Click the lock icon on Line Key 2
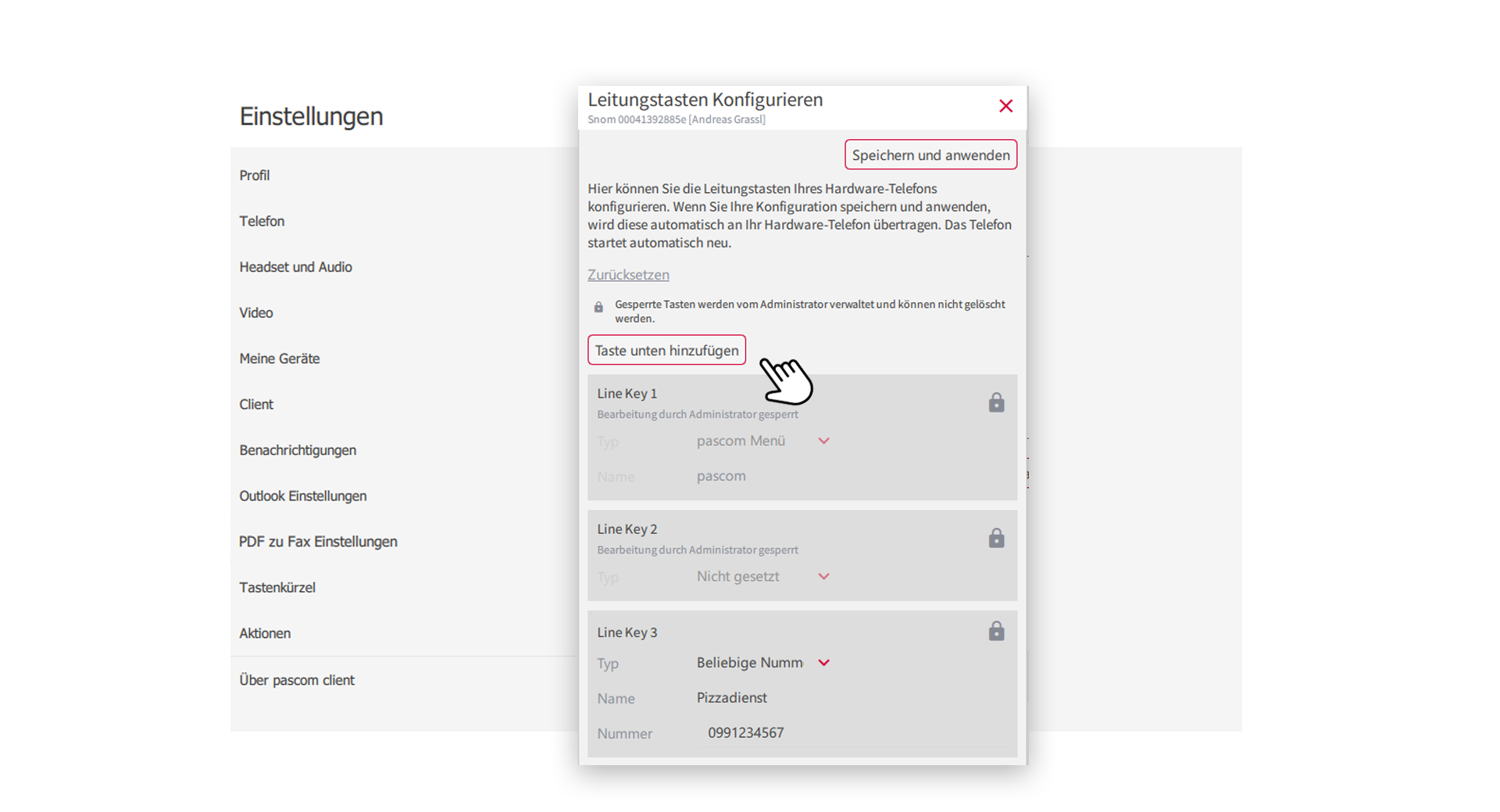The image size is (1500, 812). pyautogui.click(x=996, y=538)
